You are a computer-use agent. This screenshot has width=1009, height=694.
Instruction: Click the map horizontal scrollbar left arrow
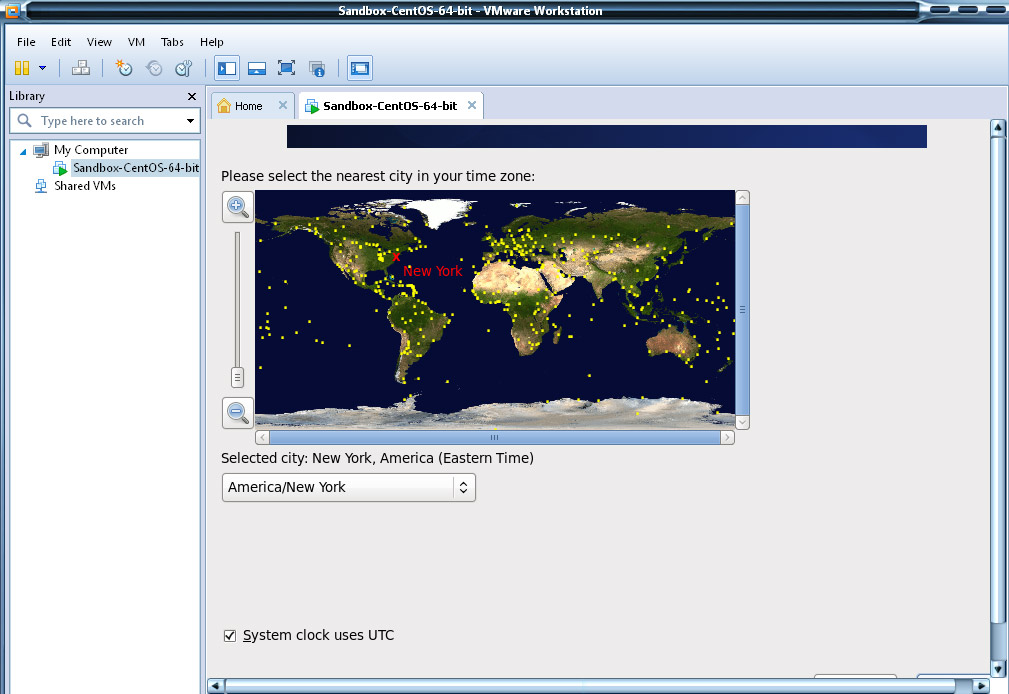[263, 438]
